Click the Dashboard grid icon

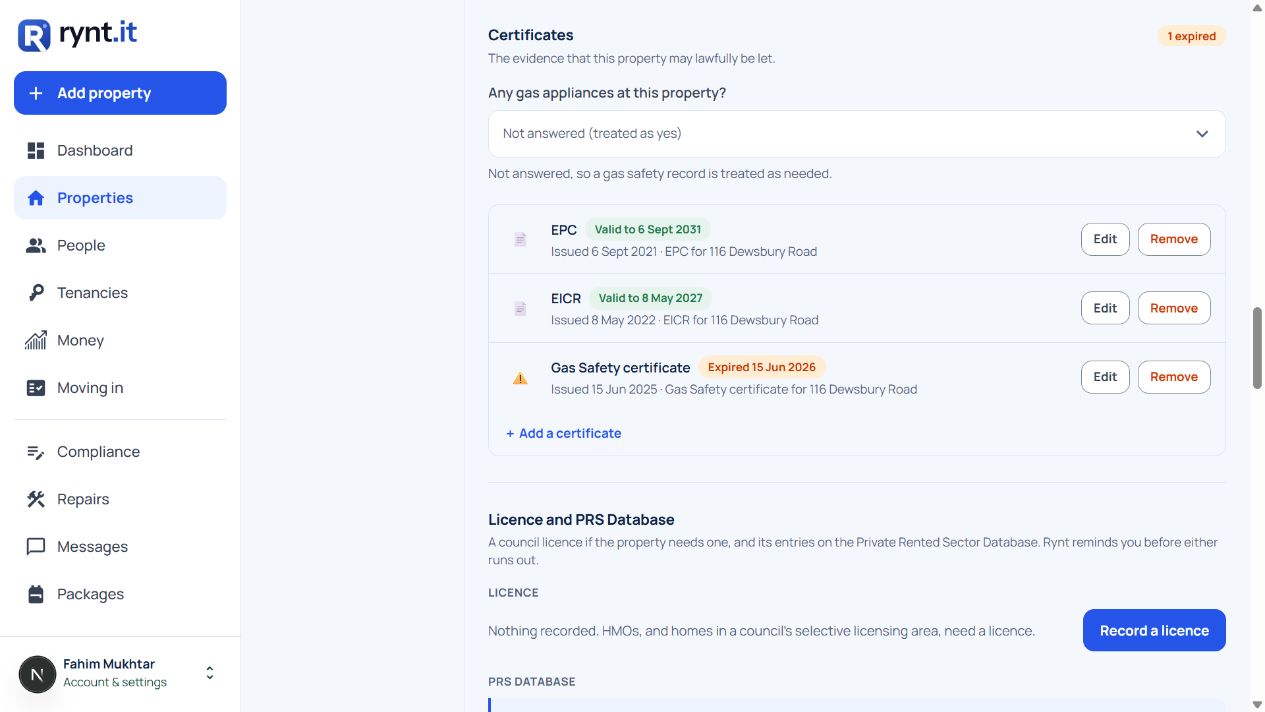36,151
